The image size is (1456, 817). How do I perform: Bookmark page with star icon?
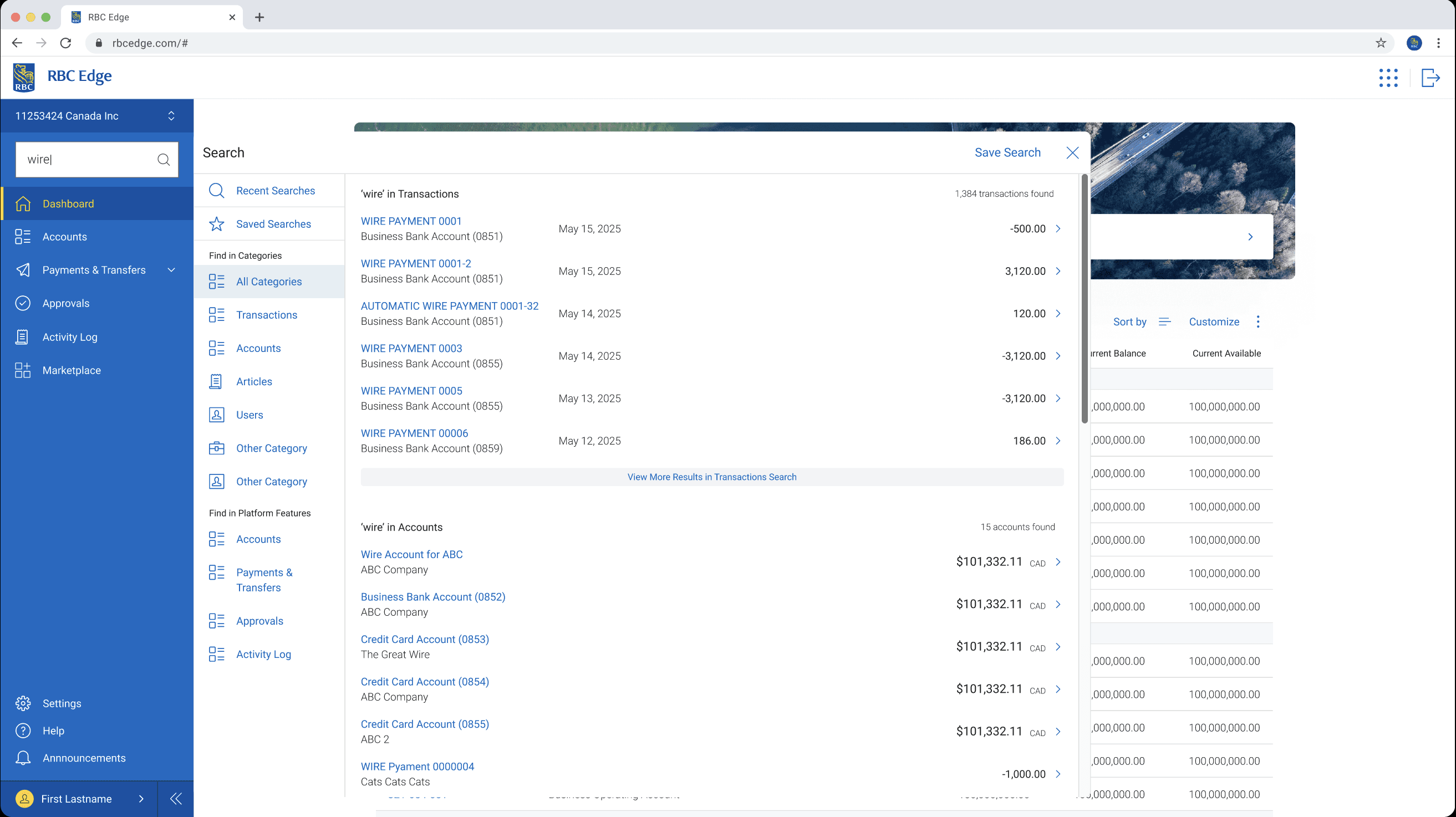(x=1381, y=43)
